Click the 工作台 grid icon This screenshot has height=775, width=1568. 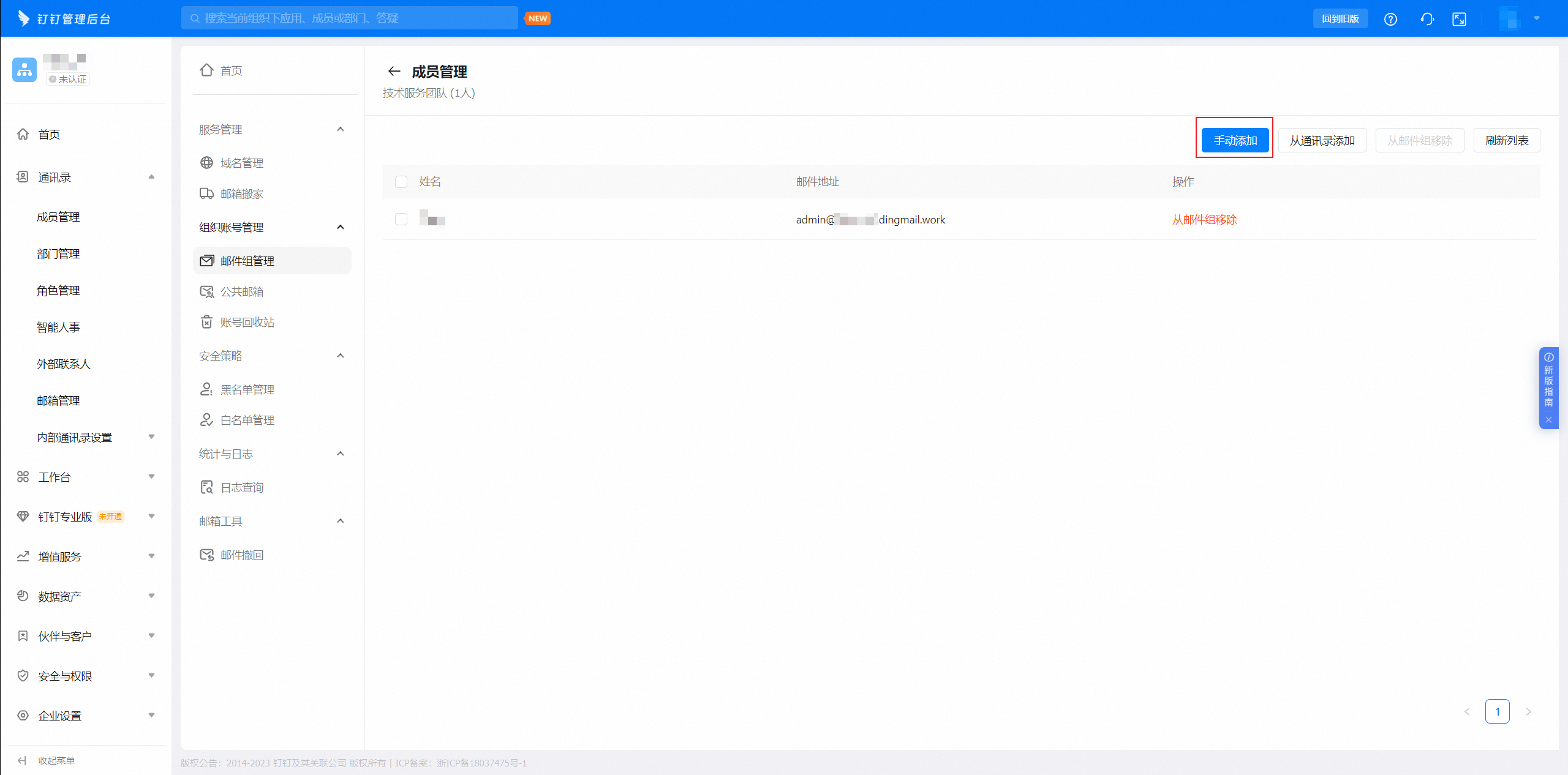coord(23,477)
